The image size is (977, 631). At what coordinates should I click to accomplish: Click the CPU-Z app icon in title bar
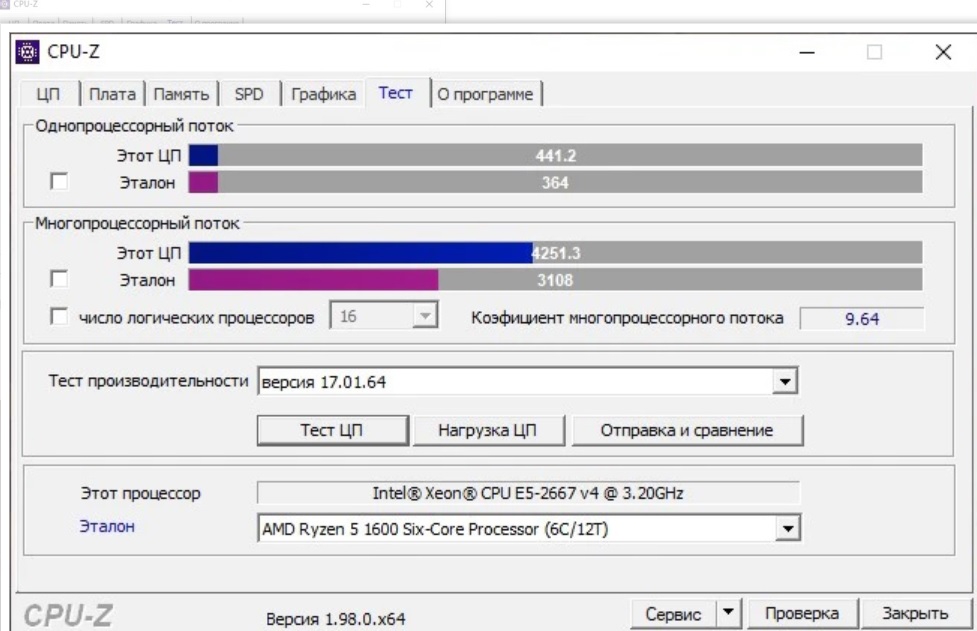click(x=27, y=52)
